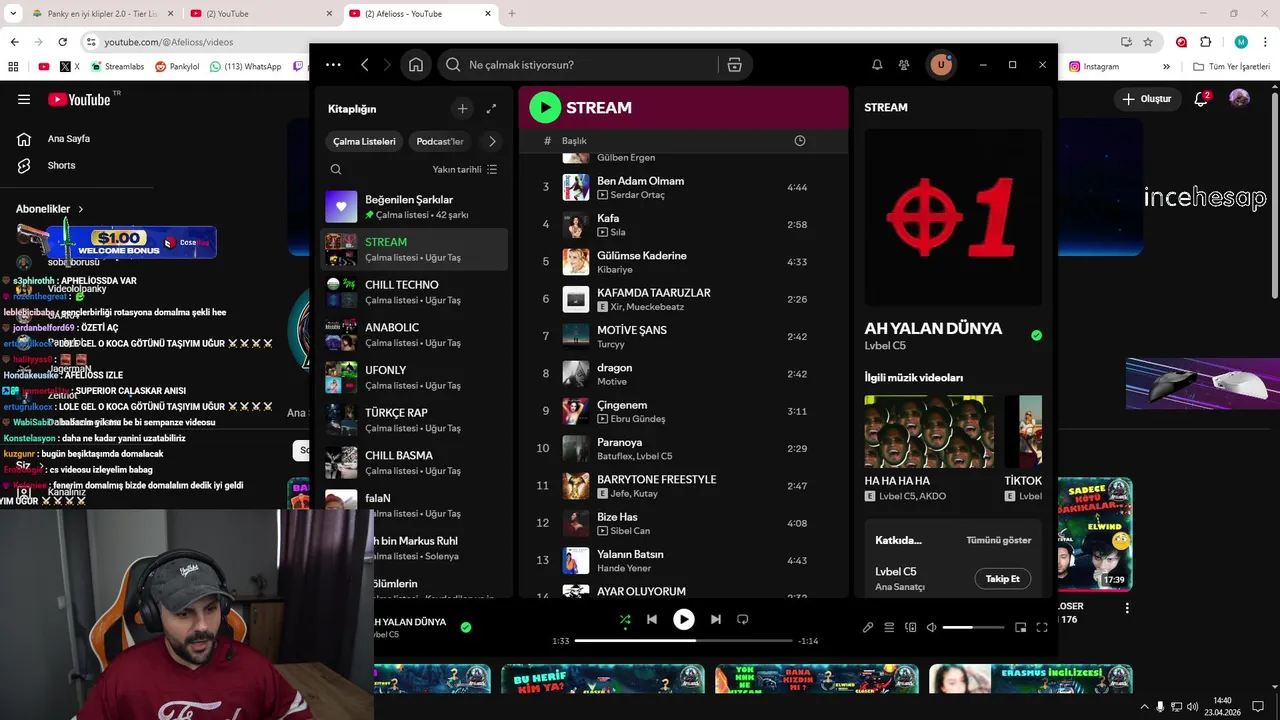
Task: Open the Tümünü göster credits link
Action: [x=998, y=540]
